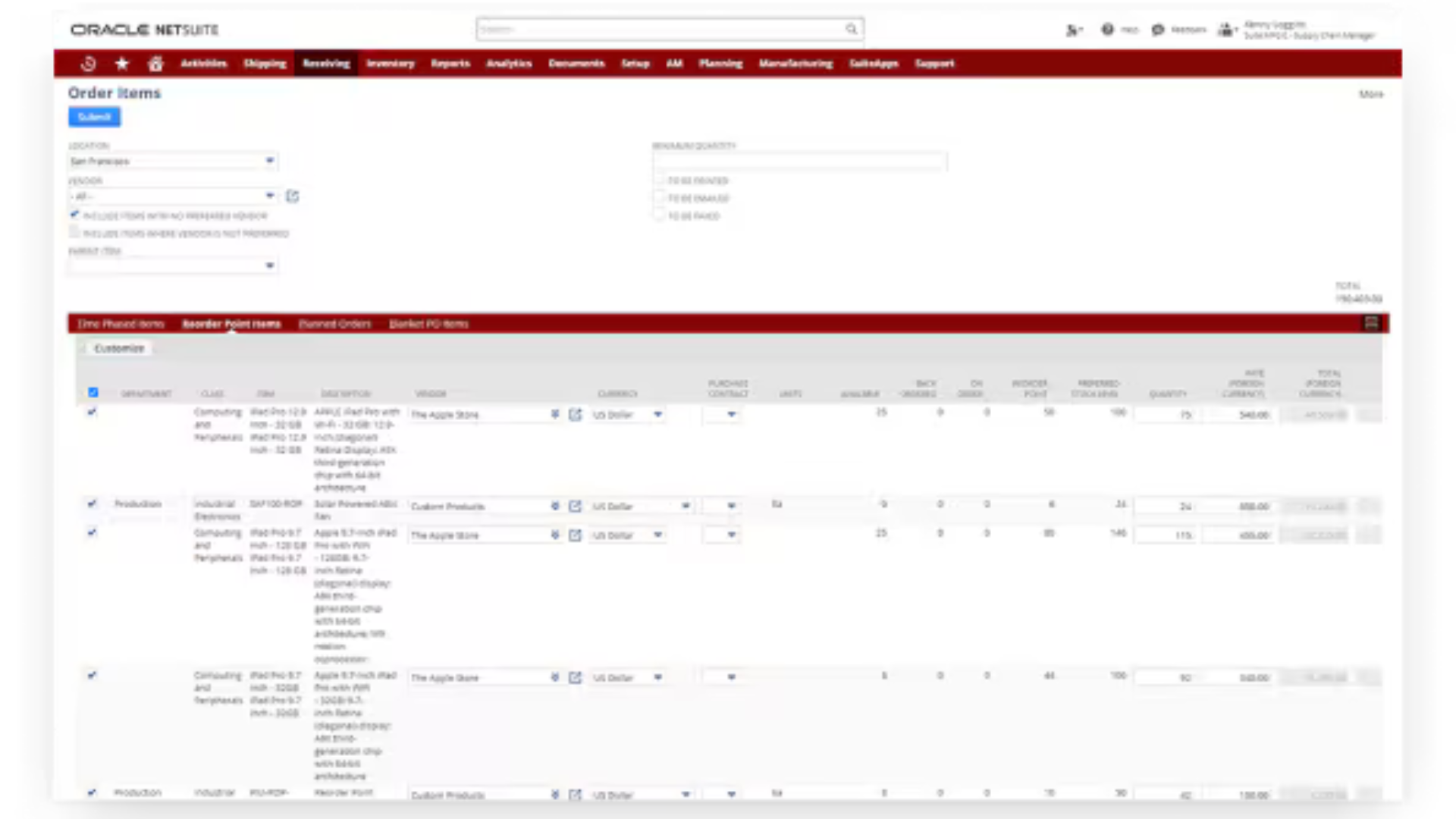Click the Customize button above the table
This screenshot has height=819, width=1456.
pyautogui.click(x=118, y=348)
